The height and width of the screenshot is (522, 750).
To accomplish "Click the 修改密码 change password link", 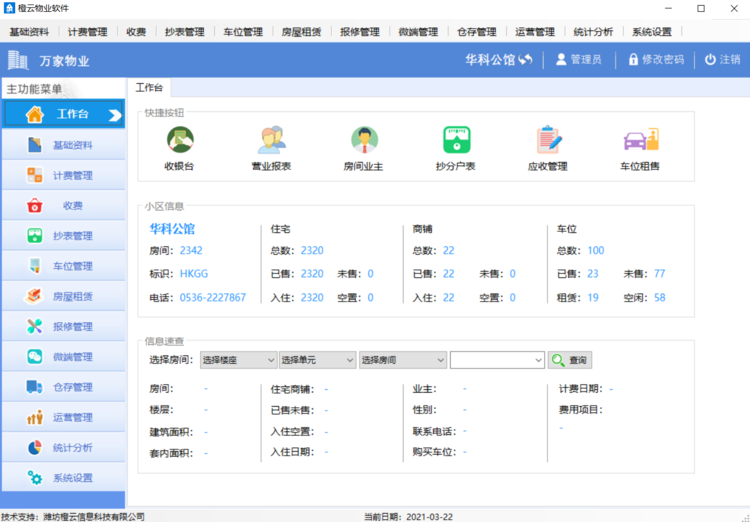I will tap(656, 60).
